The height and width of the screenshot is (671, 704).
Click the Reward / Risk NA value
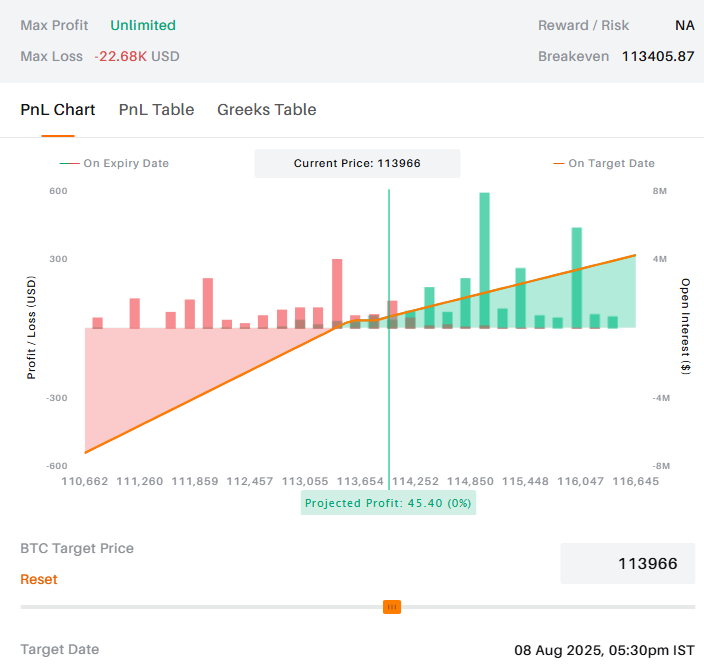click(x=684, y=25)
